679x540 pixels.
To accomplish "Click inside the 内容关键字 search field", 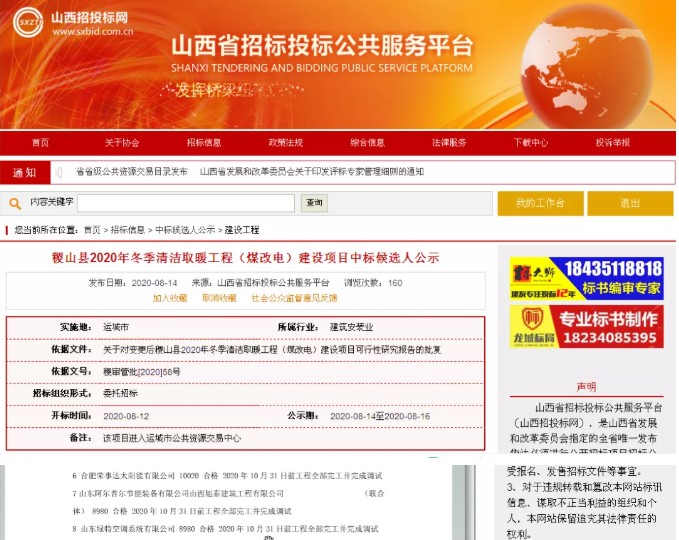I will [x=186, y=203].
